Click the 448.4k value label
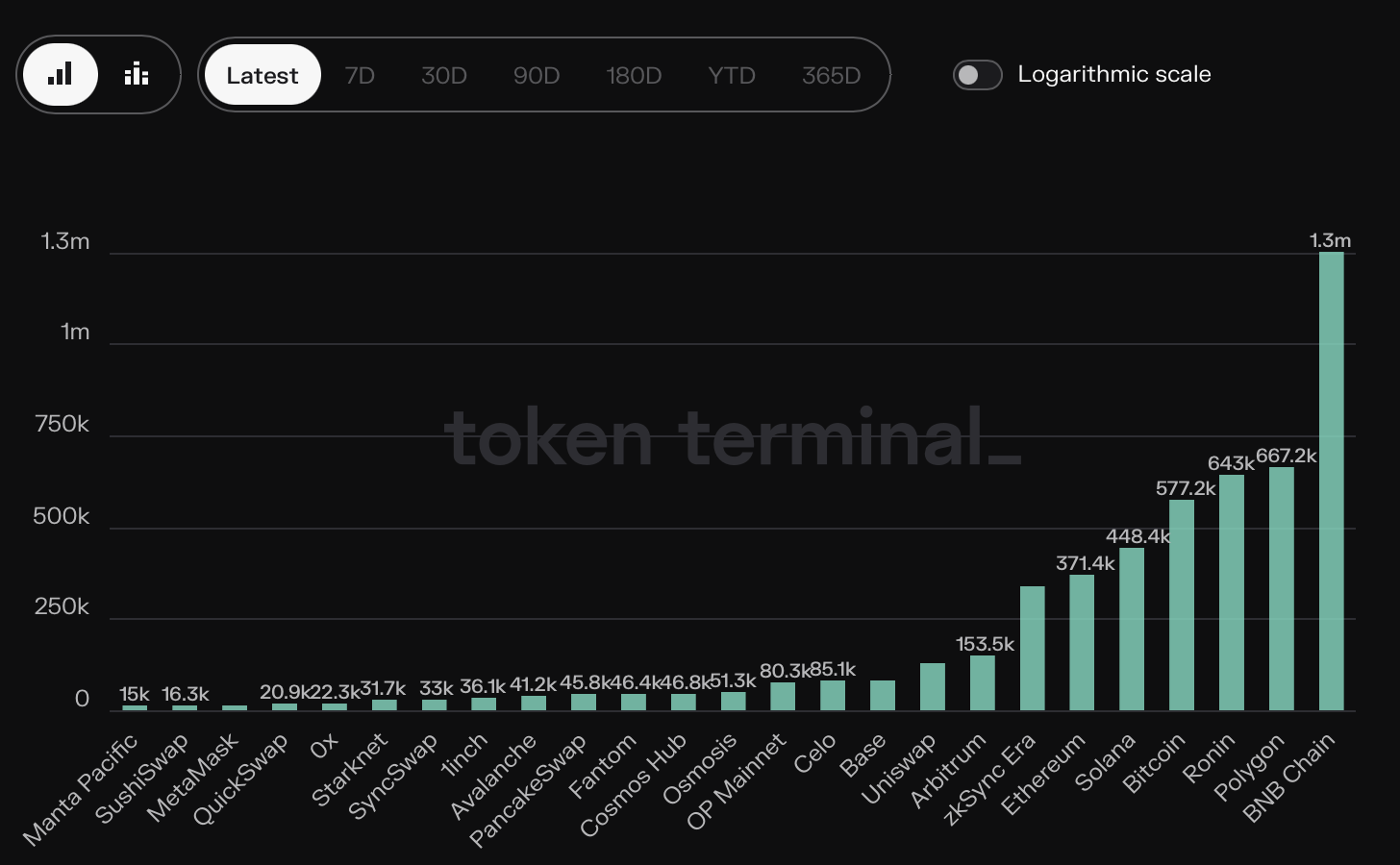 1137,536
